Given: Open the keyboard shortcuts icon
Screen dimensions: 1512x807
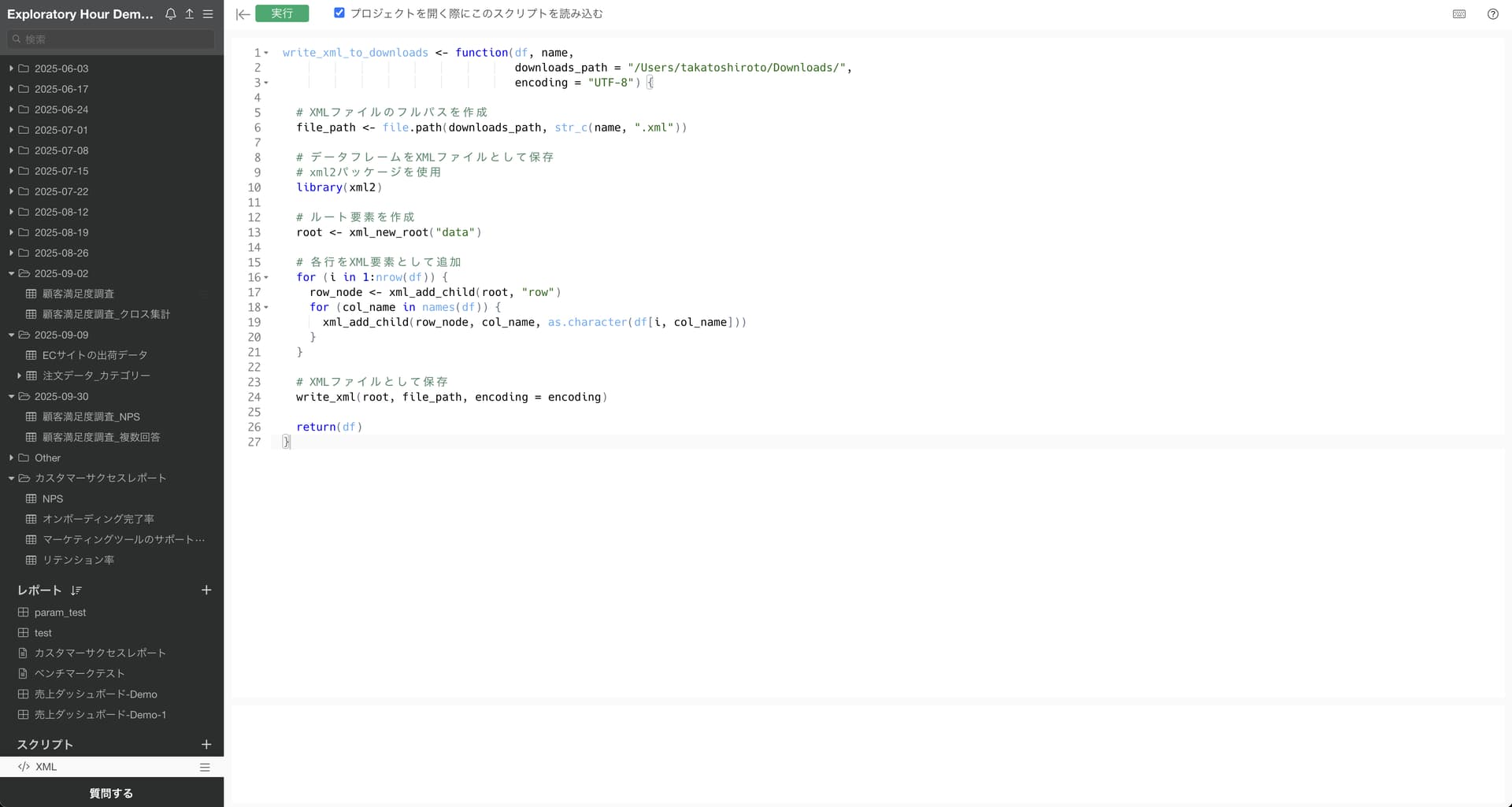Looking at the screenshot, I should pyautogui.click(x=1458, y=14).
